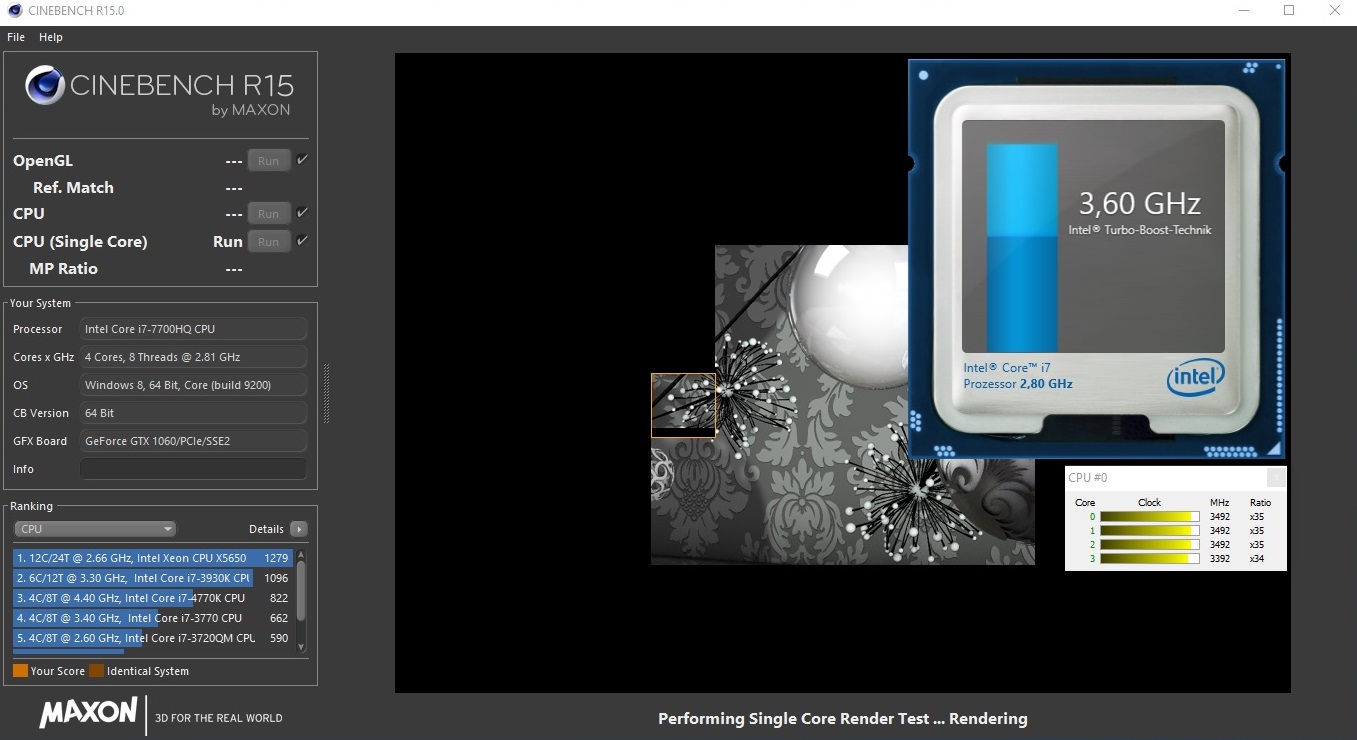This screenshot has height=740, width=1357.
Task: Click the Identical System brown swatch
Action: point(96,671)
